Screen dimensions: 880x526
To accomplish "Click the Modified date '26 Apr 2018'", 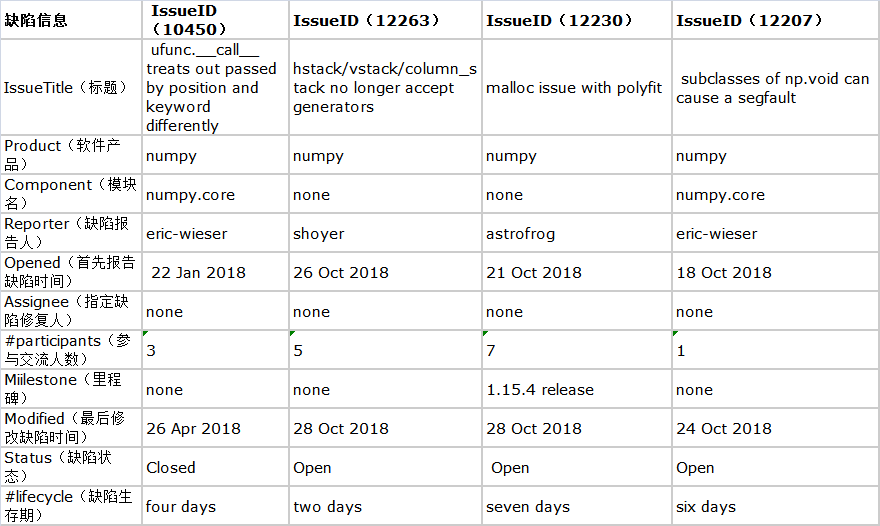I will coord(193,428).
